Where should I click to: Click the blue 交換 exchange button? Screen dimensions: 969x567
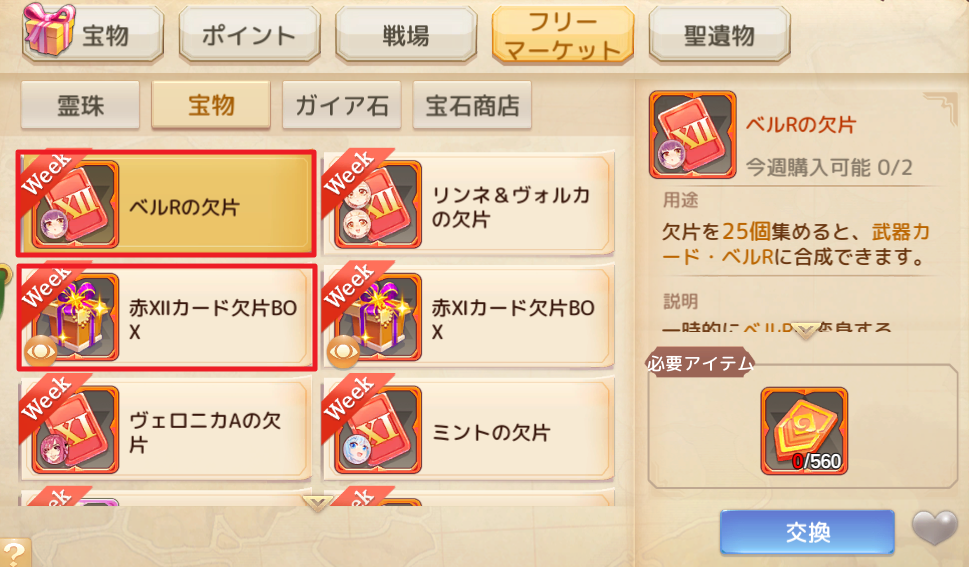coord(807,532)
